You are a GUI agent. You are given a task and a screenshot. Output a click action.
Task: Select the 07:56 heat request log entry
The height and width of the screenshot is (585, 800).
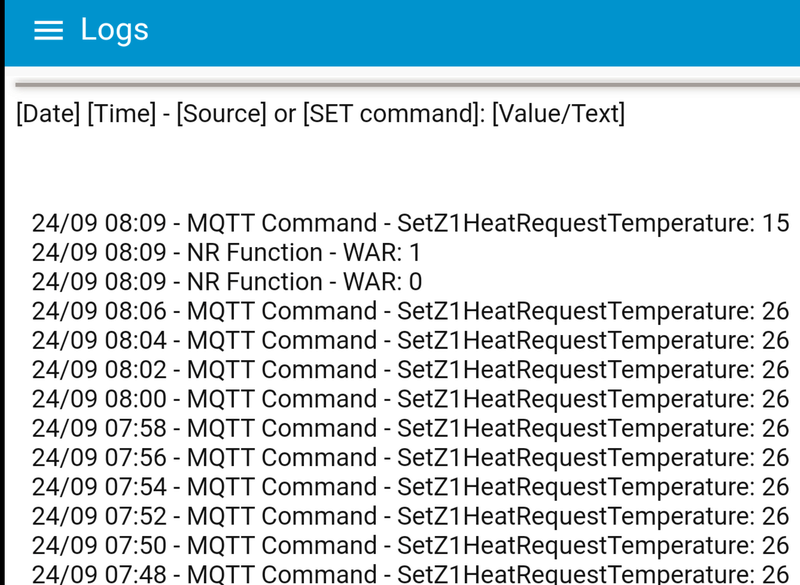(410, 458)
